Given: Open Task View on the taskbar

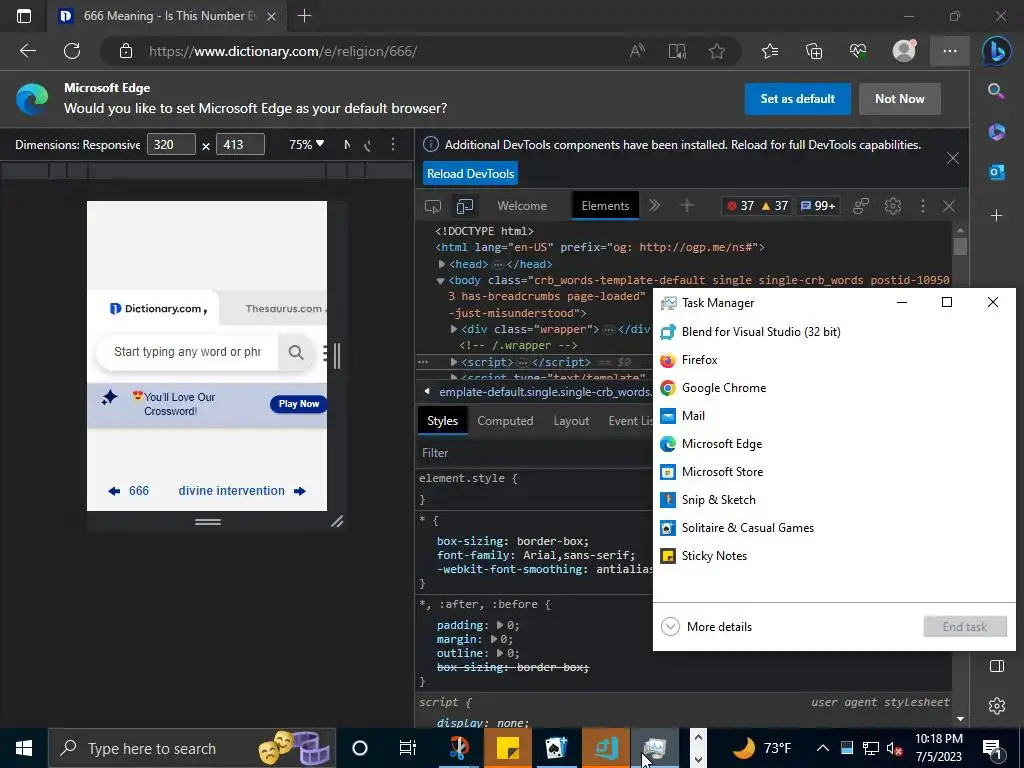Looking at the screenshot, I should click(x=408, y=748).
